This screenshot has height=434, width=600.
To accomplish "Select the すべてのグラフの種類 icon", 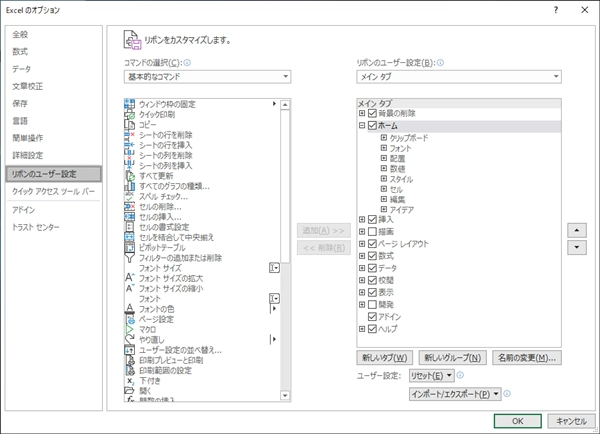I will [130, 186].
